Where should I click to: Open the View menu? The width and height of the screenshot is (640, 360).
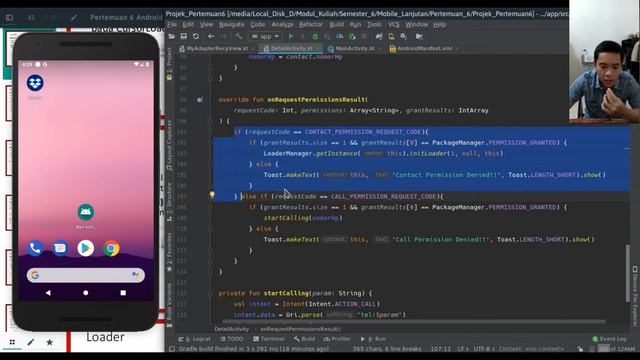click(206, 24)
